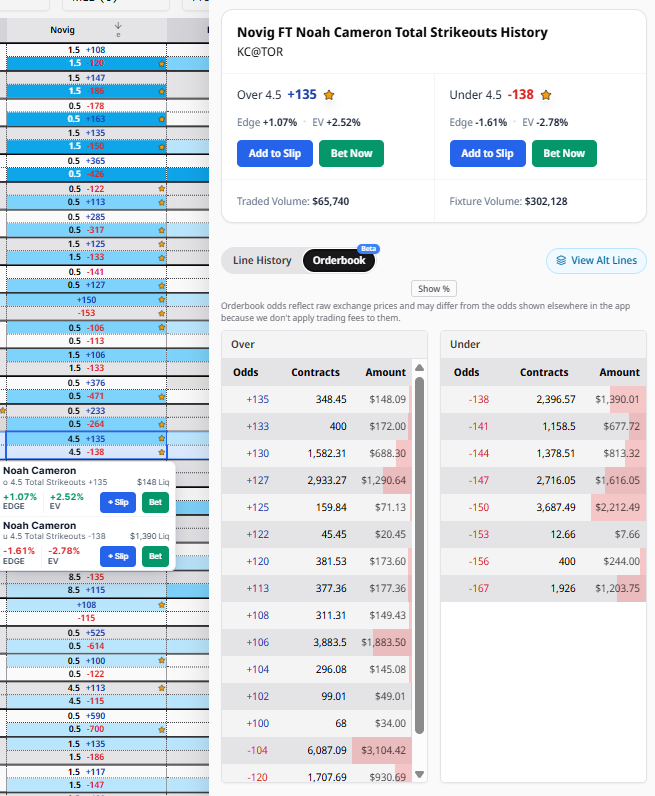Select the +135 row in Over orderbook
655x796 pixels.
point(316,400)
